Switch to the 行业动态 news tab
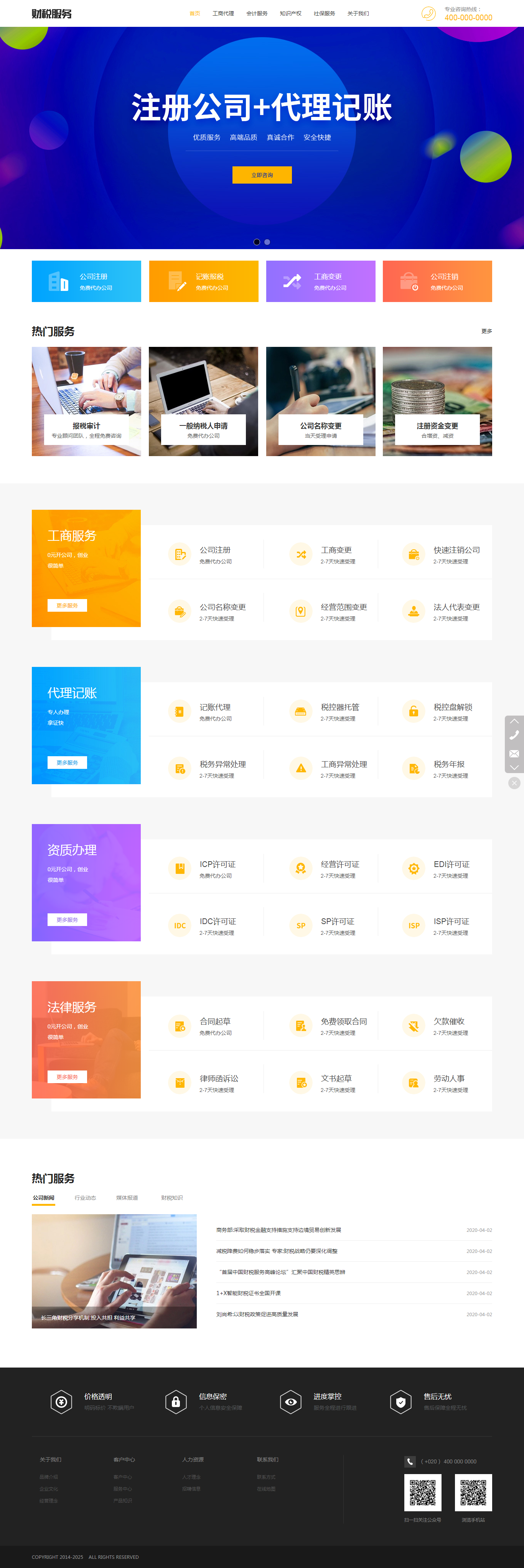Image resolution: width=524 pixels, height=1568 pixels. coord(85,1198)
